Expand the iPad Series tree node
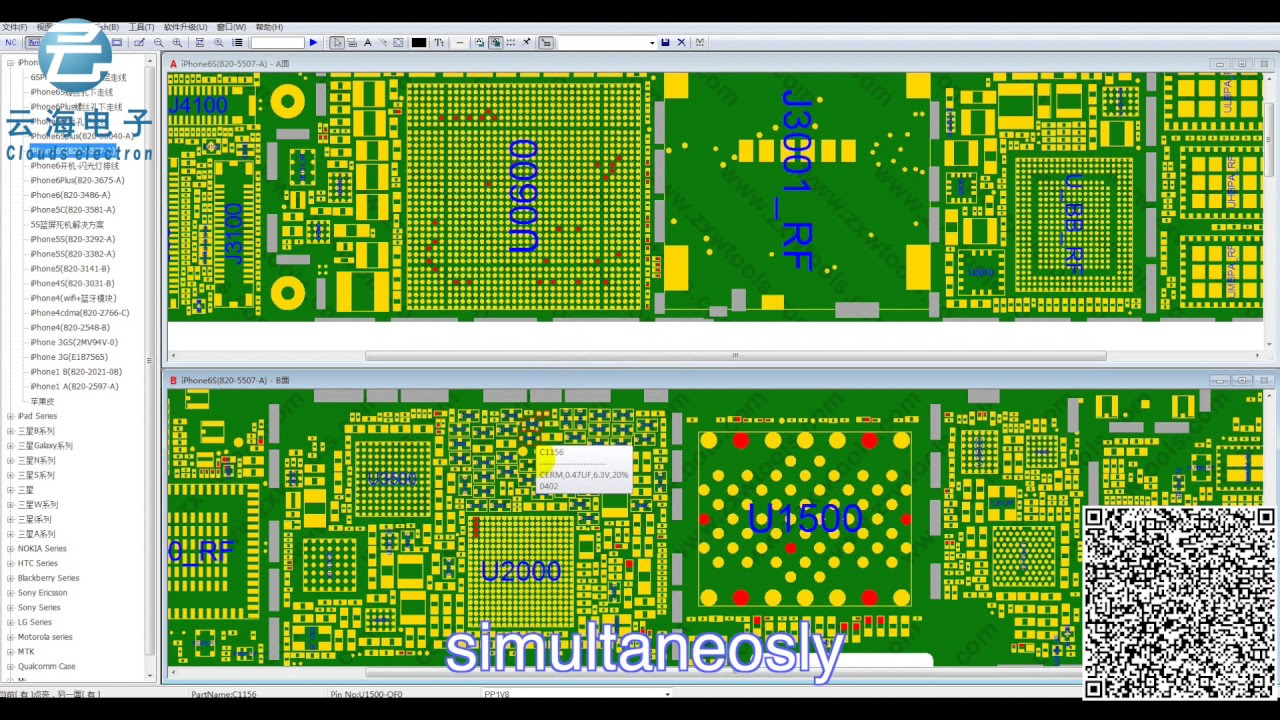 (10, 416)
